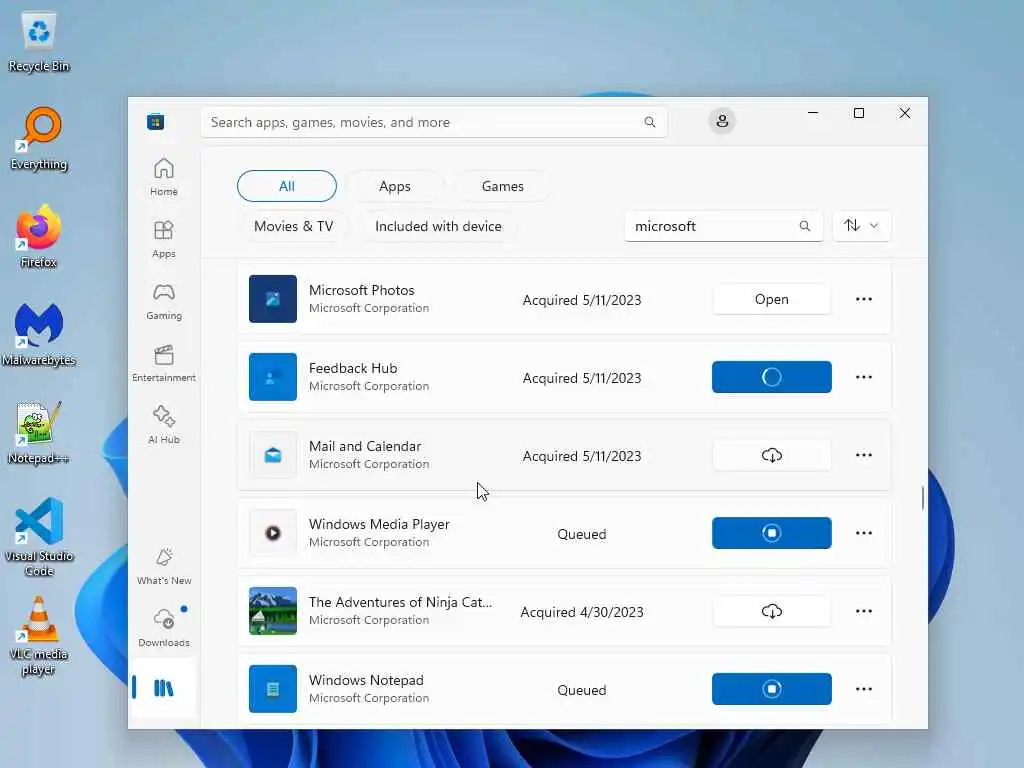Screen dimensions: 1024x768
Task: Open more options for Windows Notepad
Action: (863, 689)
